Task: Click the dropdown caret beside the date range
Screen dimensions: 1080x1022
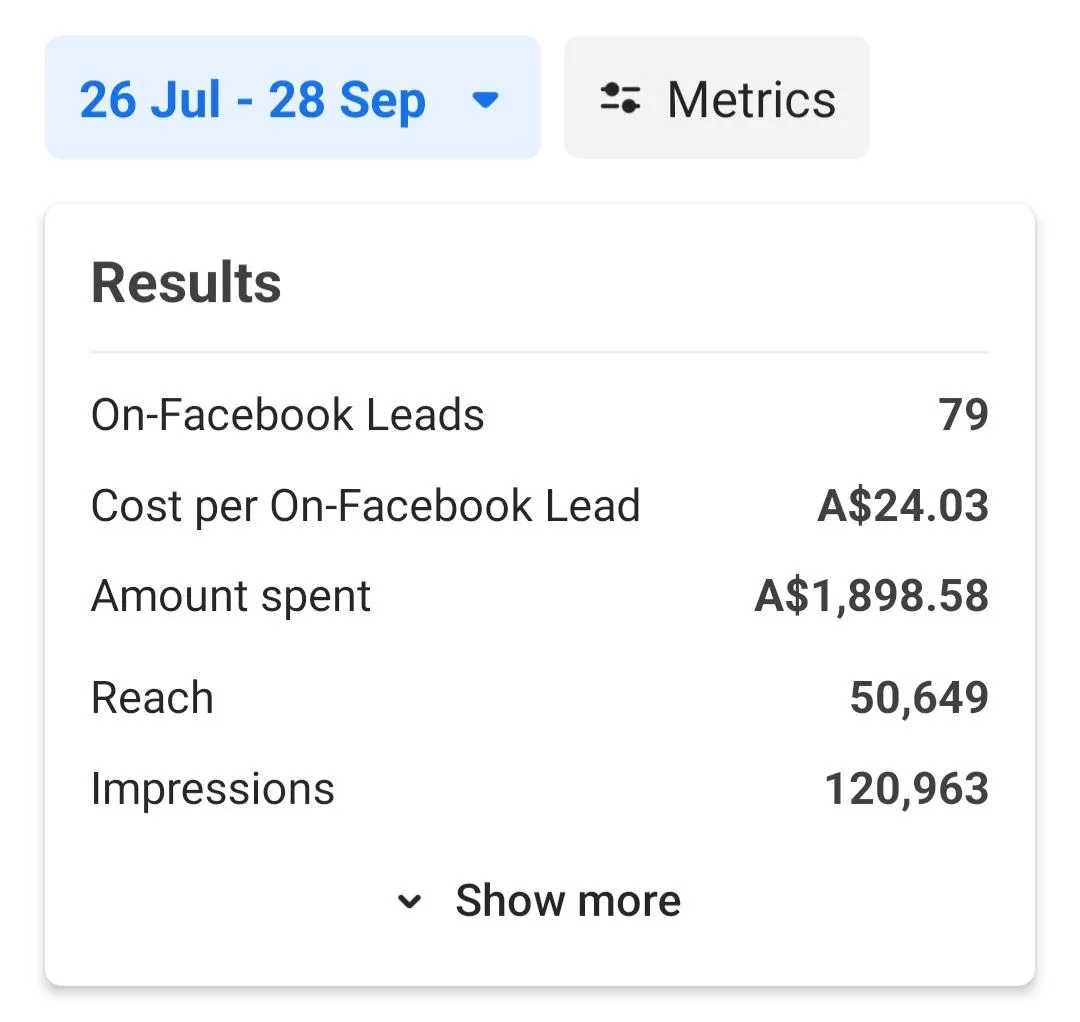Action: pos(485,99)
